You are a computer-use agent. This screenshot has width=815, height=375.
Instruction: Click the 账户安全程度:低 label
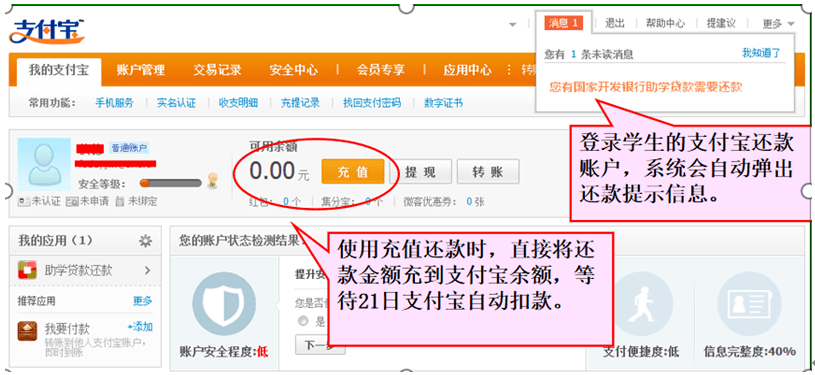click(224, 352)
